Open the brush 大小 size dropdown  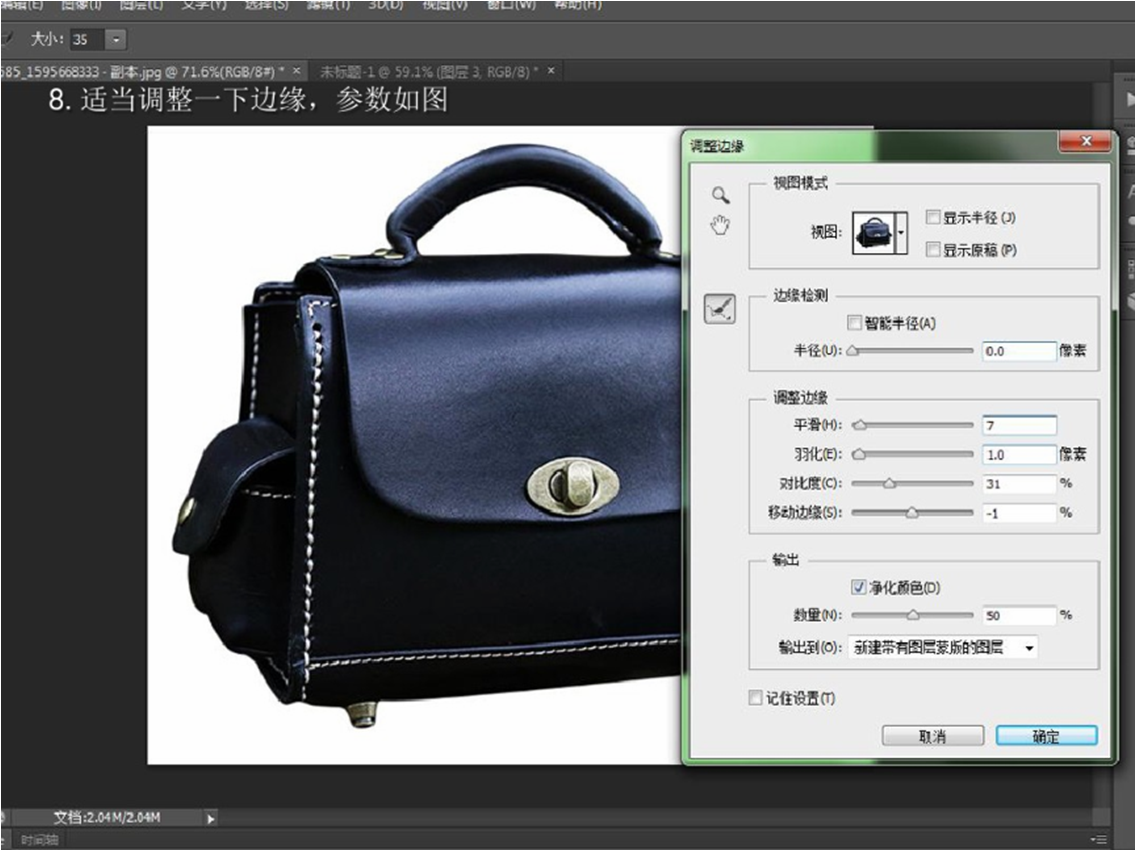(x=115, y=39)
